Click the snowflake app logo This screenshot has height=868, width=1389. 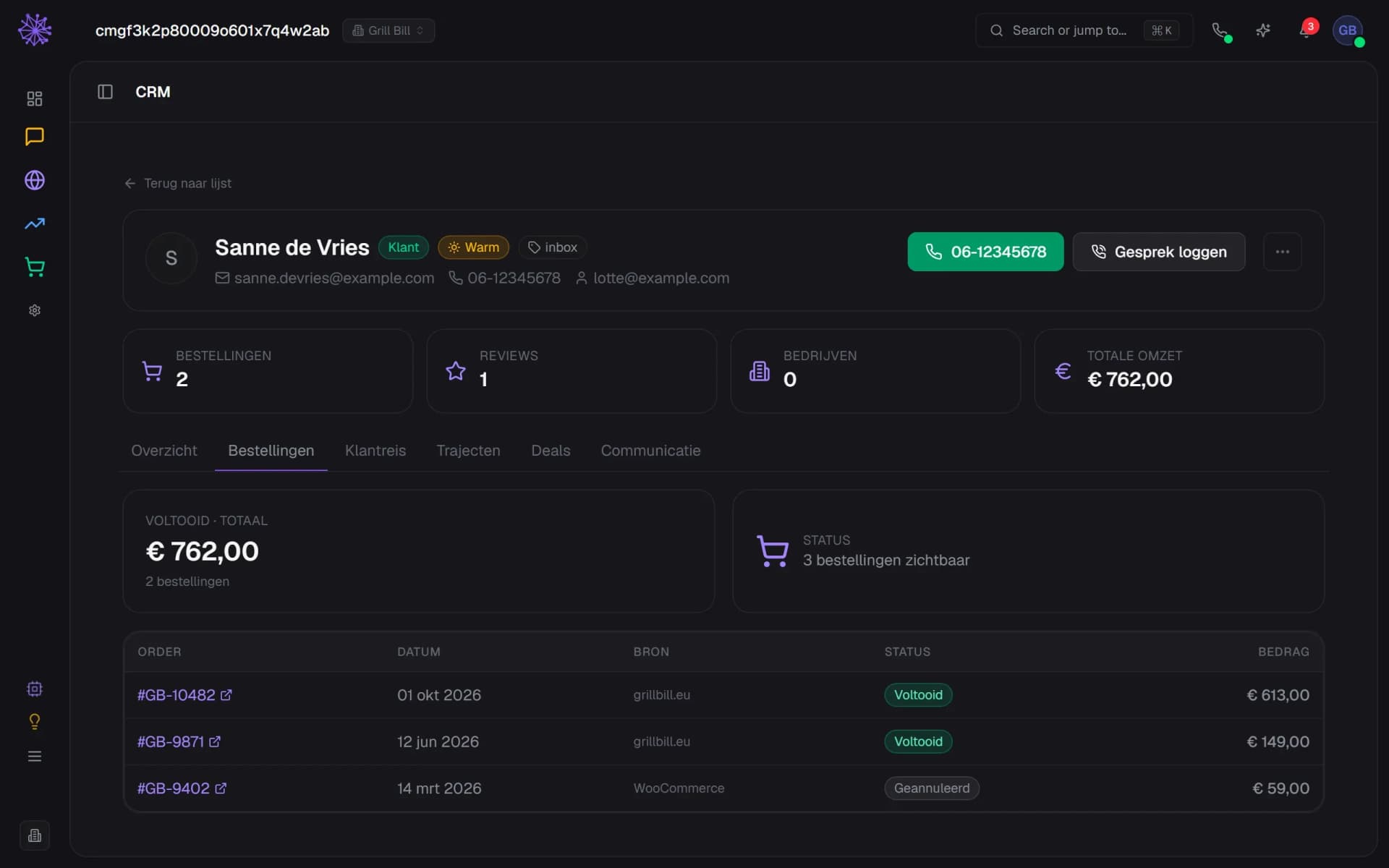[x=35, y=30]
